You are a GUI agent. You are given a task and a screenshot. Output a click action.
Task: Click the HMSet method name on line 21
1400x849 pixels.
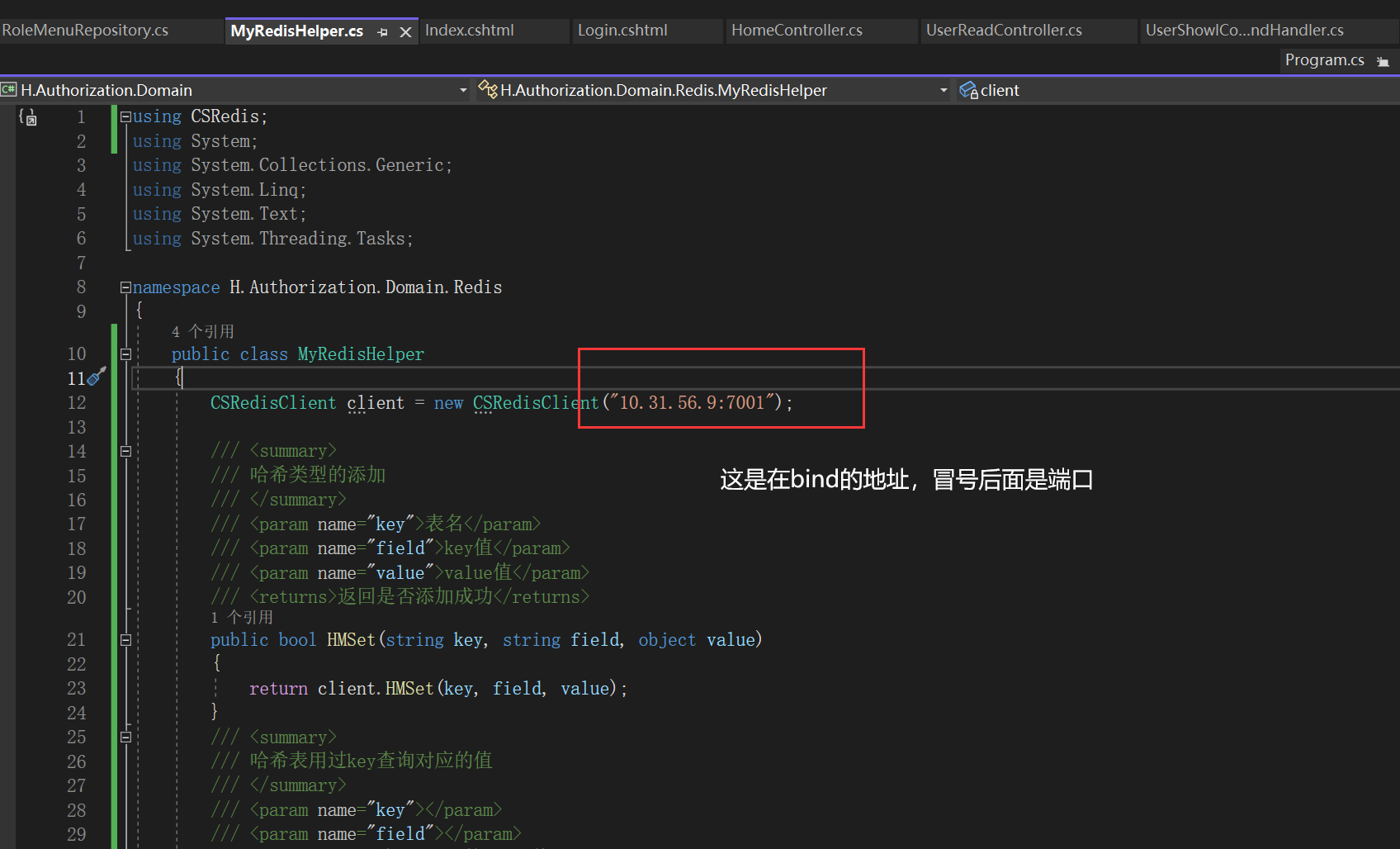[x=351, y=640]
